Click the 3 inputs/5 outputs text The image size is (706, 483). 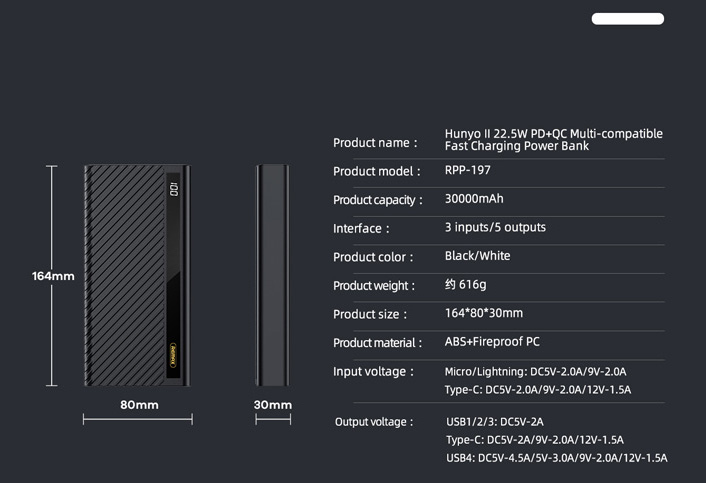point(495,227)
